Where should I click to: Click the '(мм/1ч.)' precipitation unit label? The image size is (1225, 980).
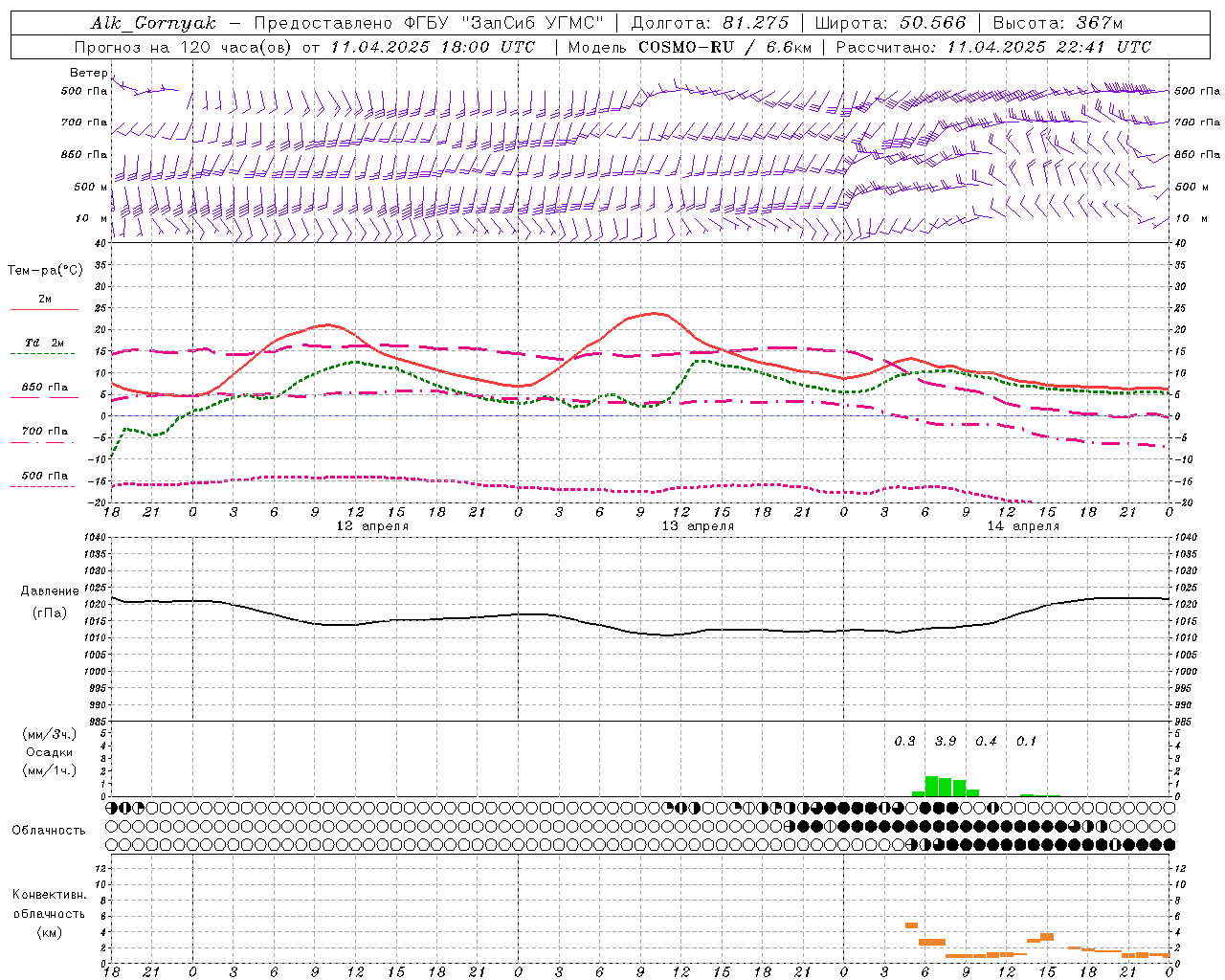point(50,770)
